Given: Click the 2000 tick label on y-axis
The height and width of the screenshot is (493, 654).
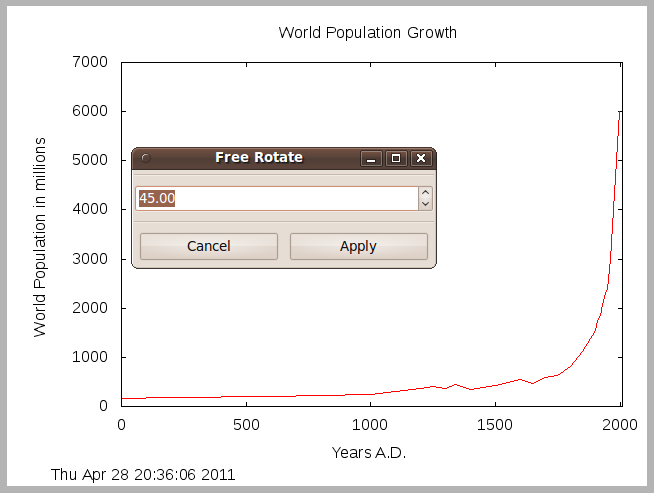Looking at the screenshot, I should point(91,308).
